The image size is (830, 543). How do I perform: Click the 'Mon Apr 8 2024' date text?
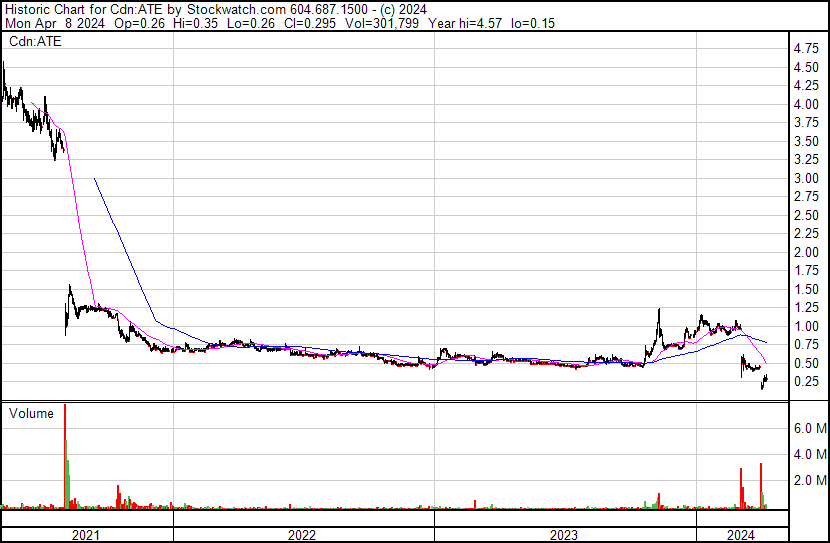click(55, 23)
